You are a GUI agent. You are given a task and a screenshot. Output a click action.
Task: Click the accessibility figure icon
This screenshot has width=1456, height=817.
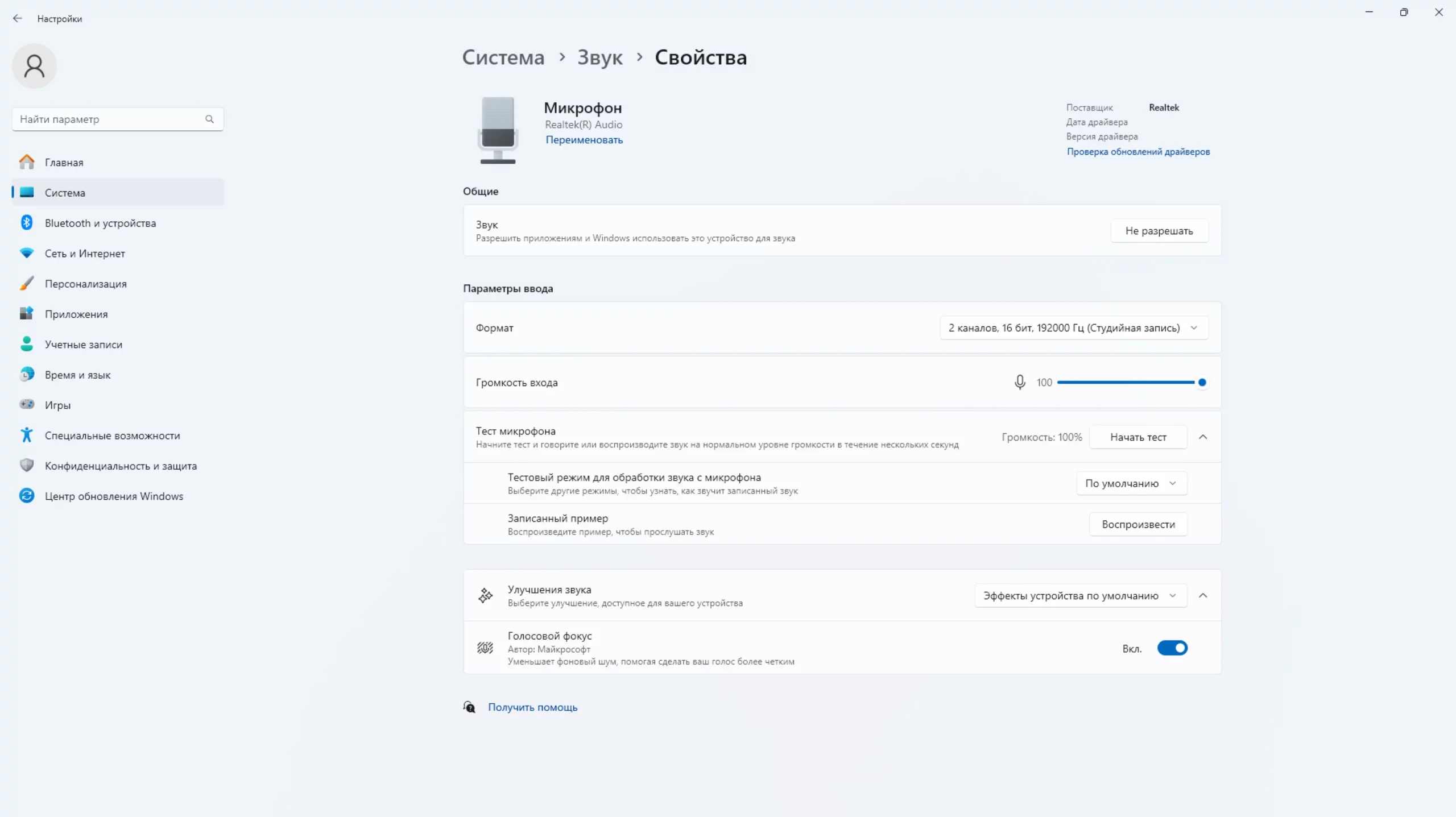27,435
